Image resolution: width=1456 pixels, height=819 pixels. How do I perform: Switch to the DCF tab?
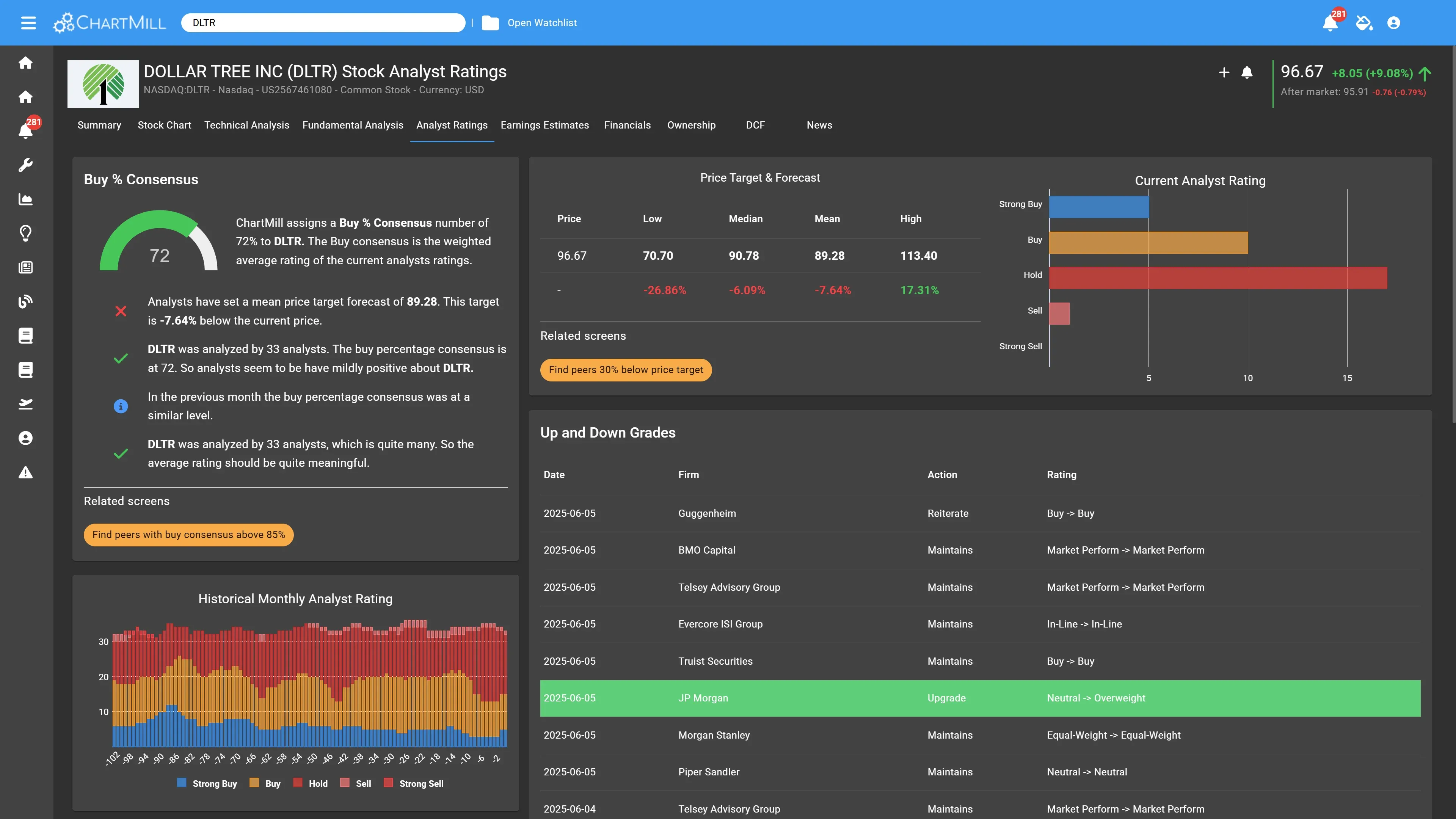point(755,125)
